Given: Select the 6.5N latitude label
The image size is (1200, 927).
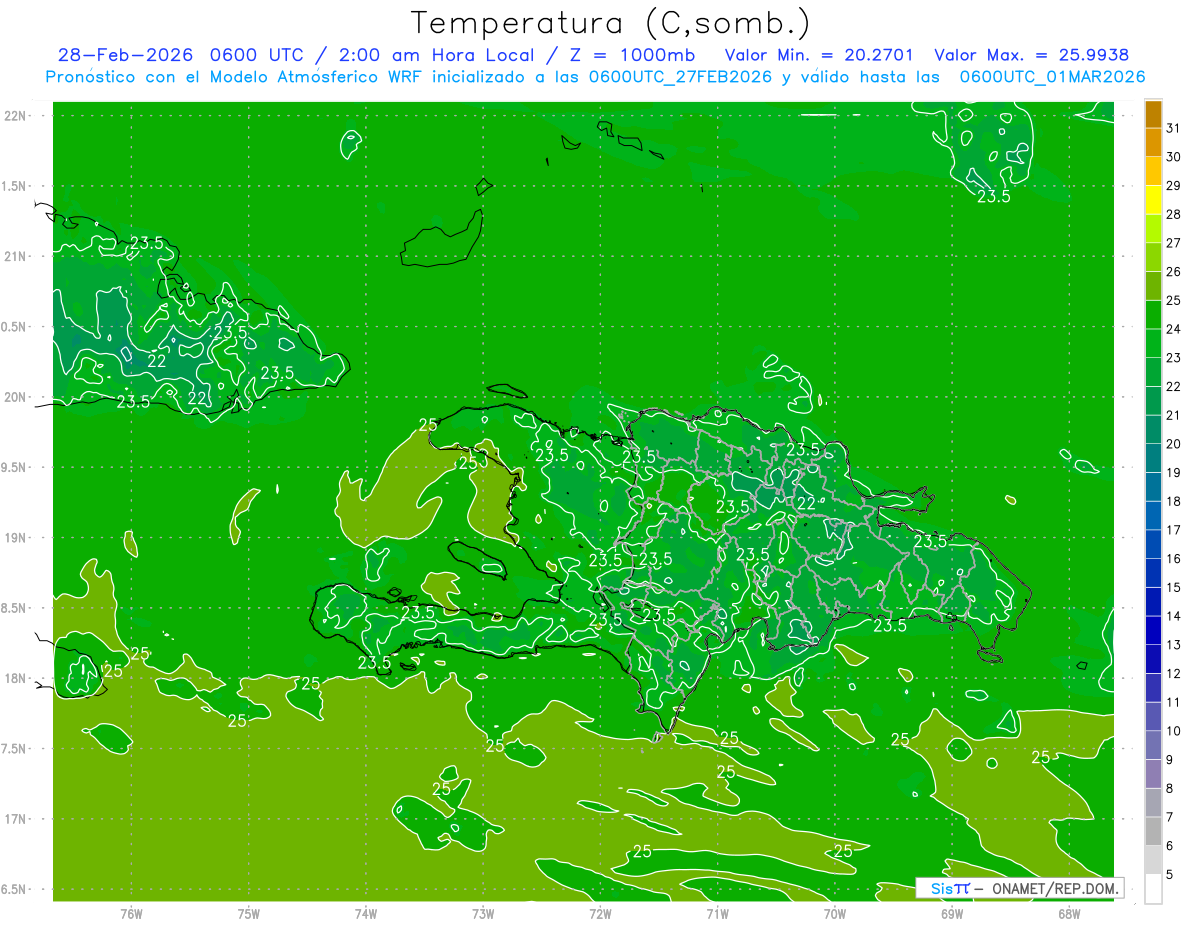Looking at the screenshot, I should click(x=15, y=889).
